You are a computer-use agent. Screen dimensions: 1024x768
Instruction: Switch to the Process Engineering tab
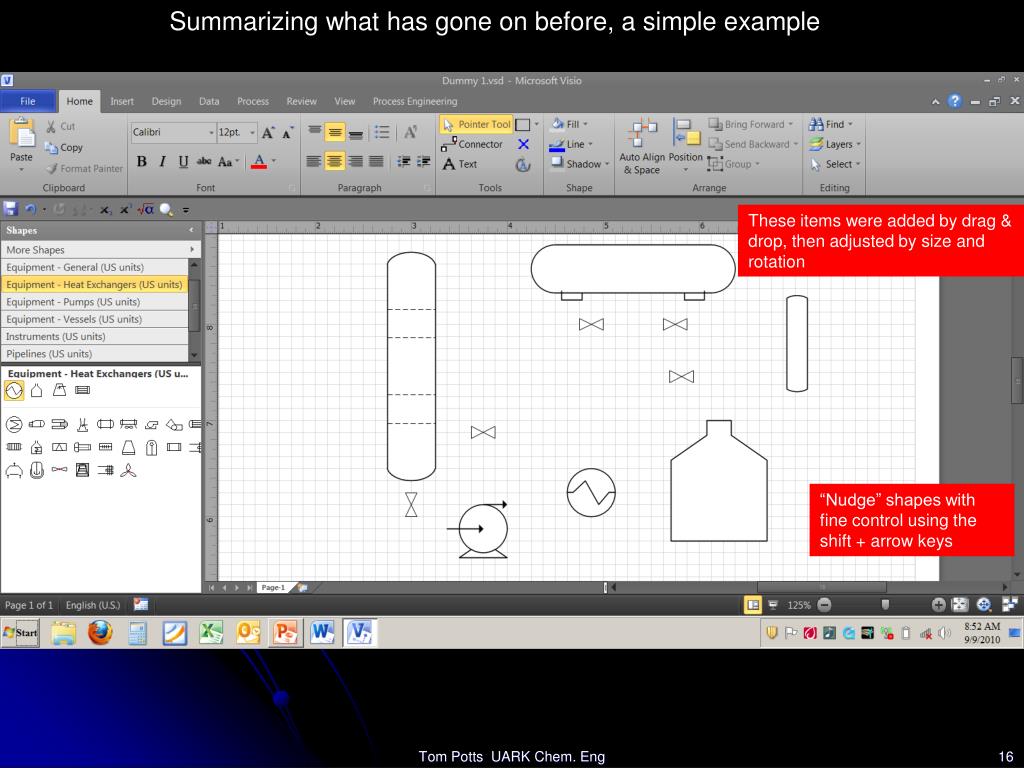tap(415, 101)
